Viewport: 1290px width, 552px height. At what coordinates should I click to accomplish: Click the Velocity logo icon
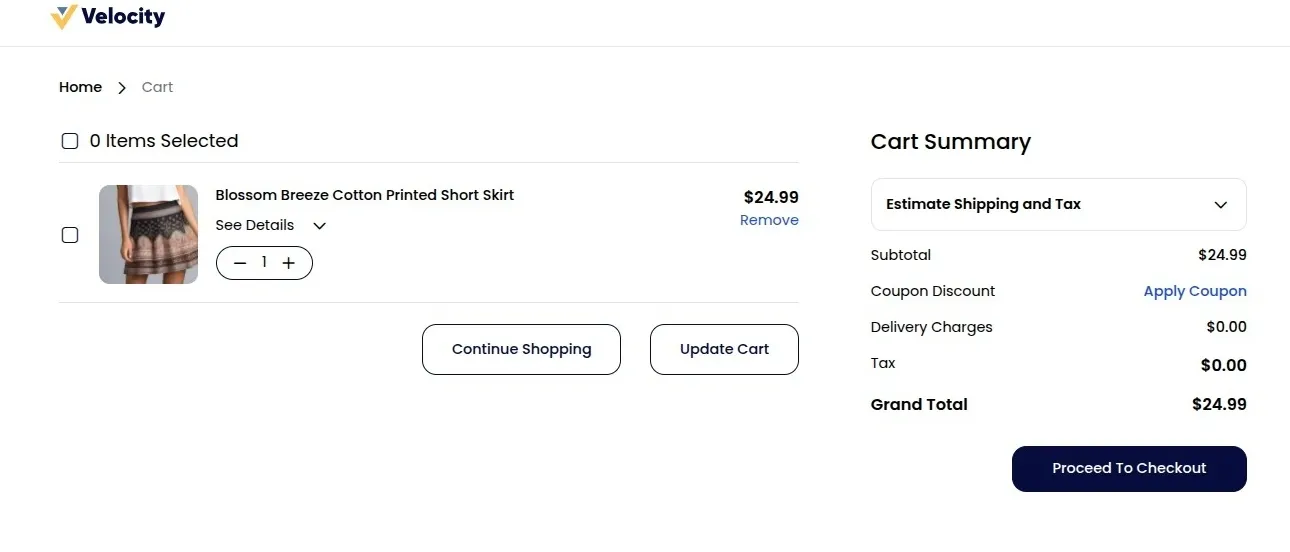[x=64, y=17]
